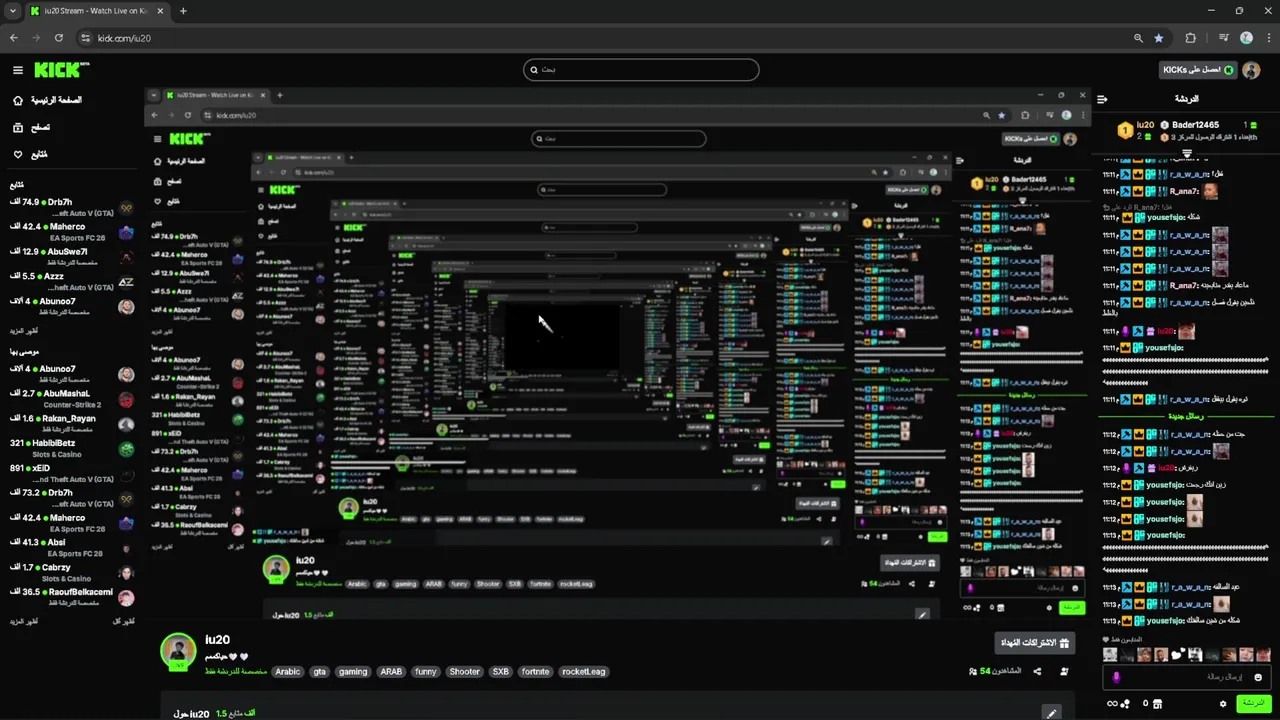The width and height of the screenshot is (1280, 720).
Task: Bookmark this page with the star icon
Action: 1159,38
